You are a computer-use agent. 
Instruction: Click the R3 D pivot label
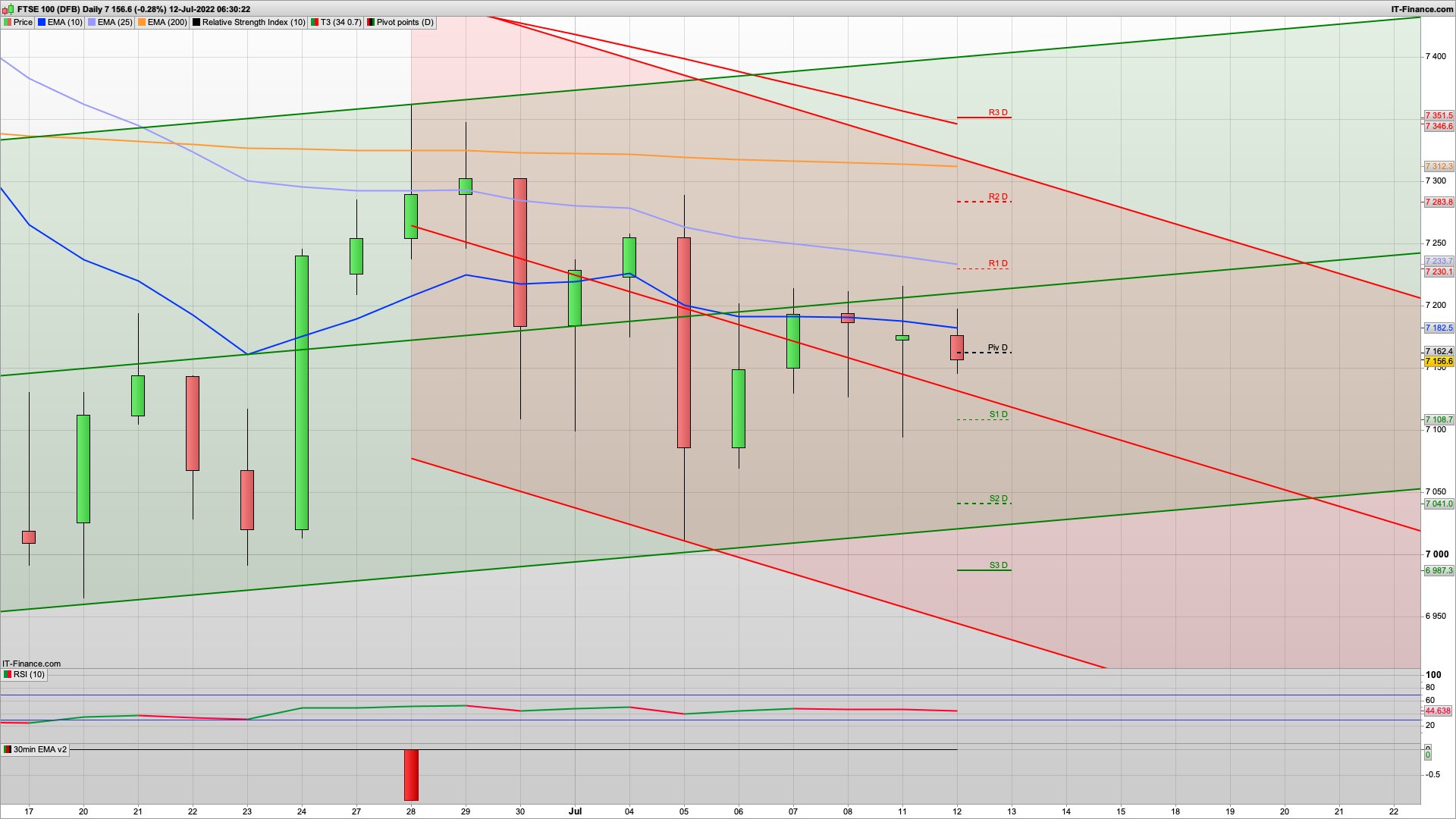click(998, 112)
